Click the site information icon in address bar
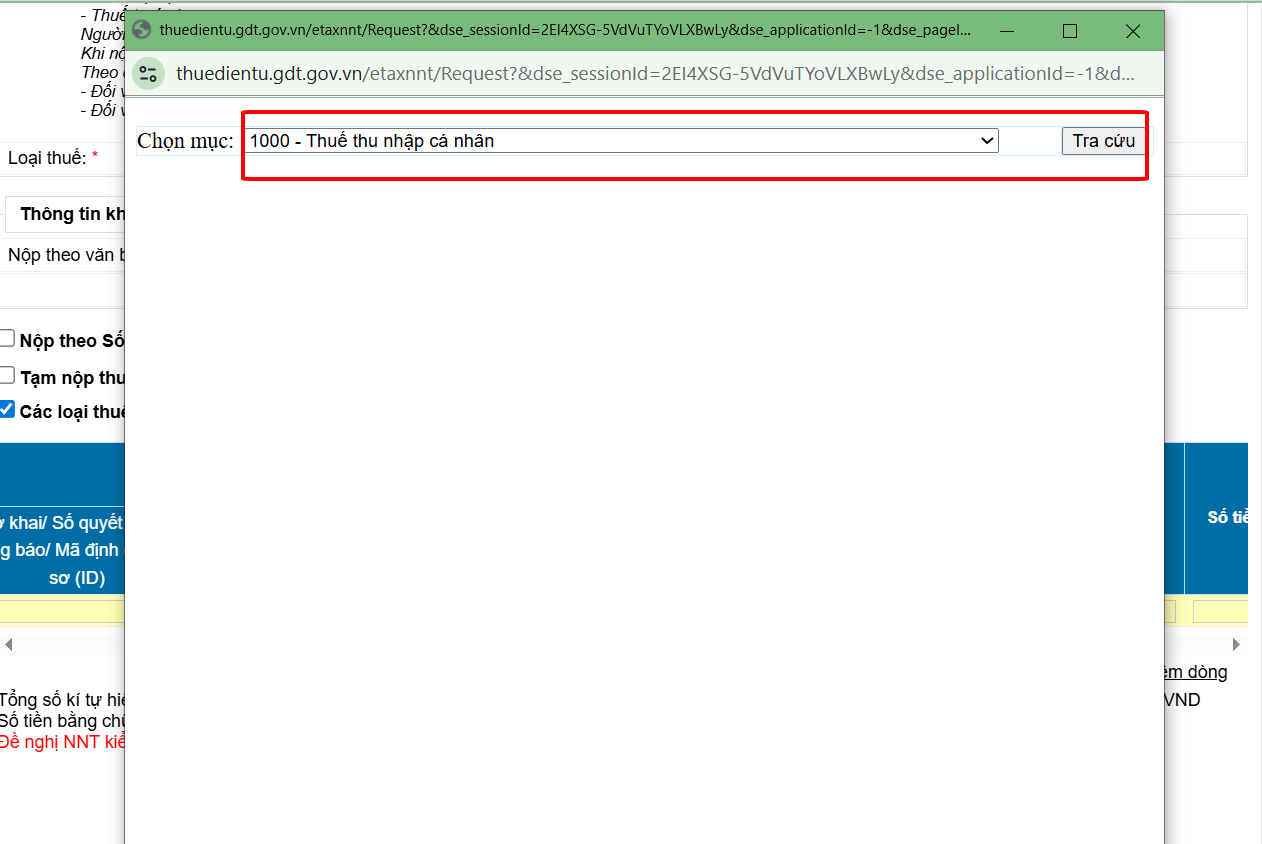1262x844 pixels. (x=149, y=73)
